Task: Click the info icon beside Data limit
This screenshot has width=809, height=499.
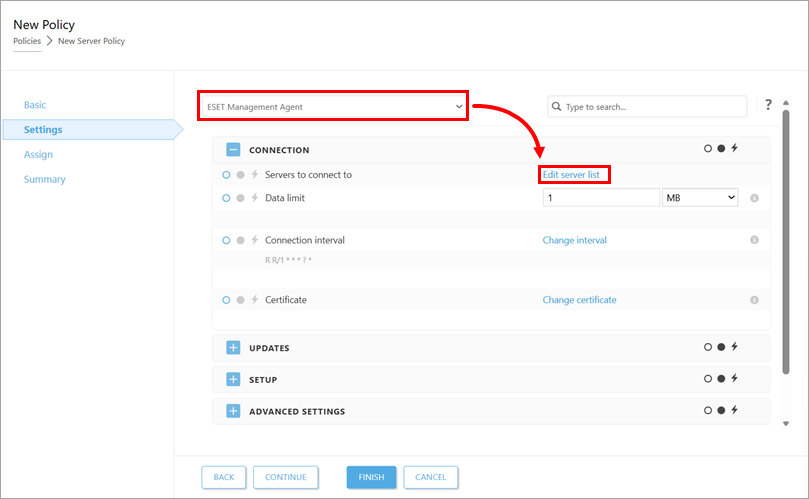Action: coord(754,198)
